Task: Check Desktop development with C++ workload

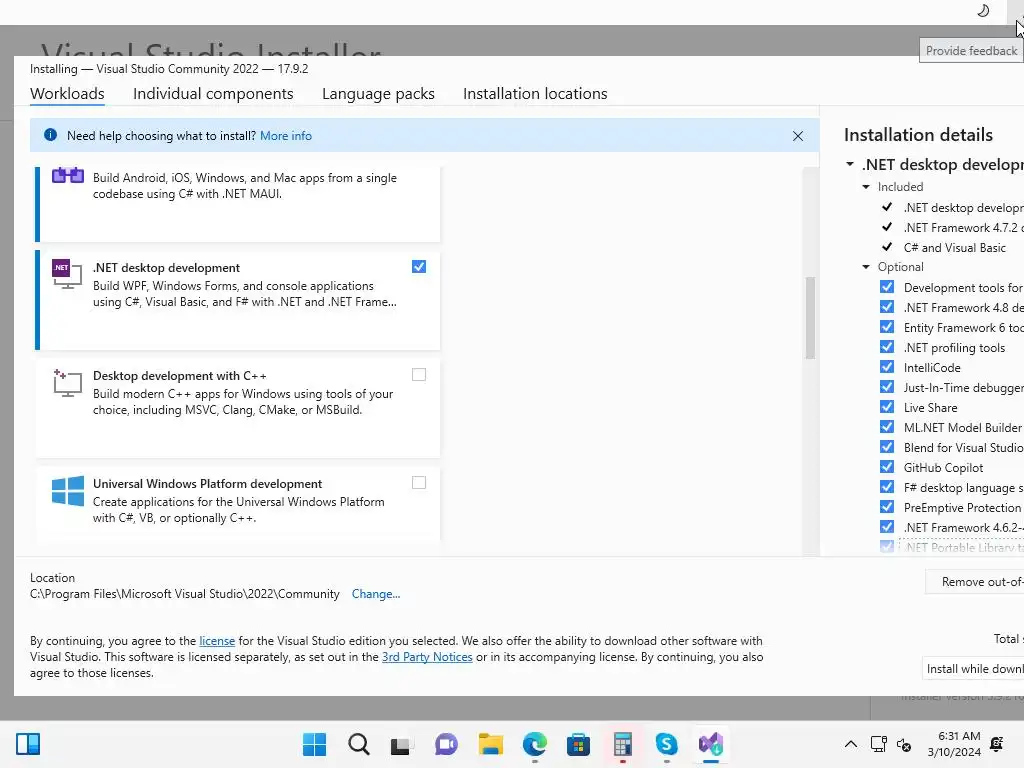Action: coord(419,374)
